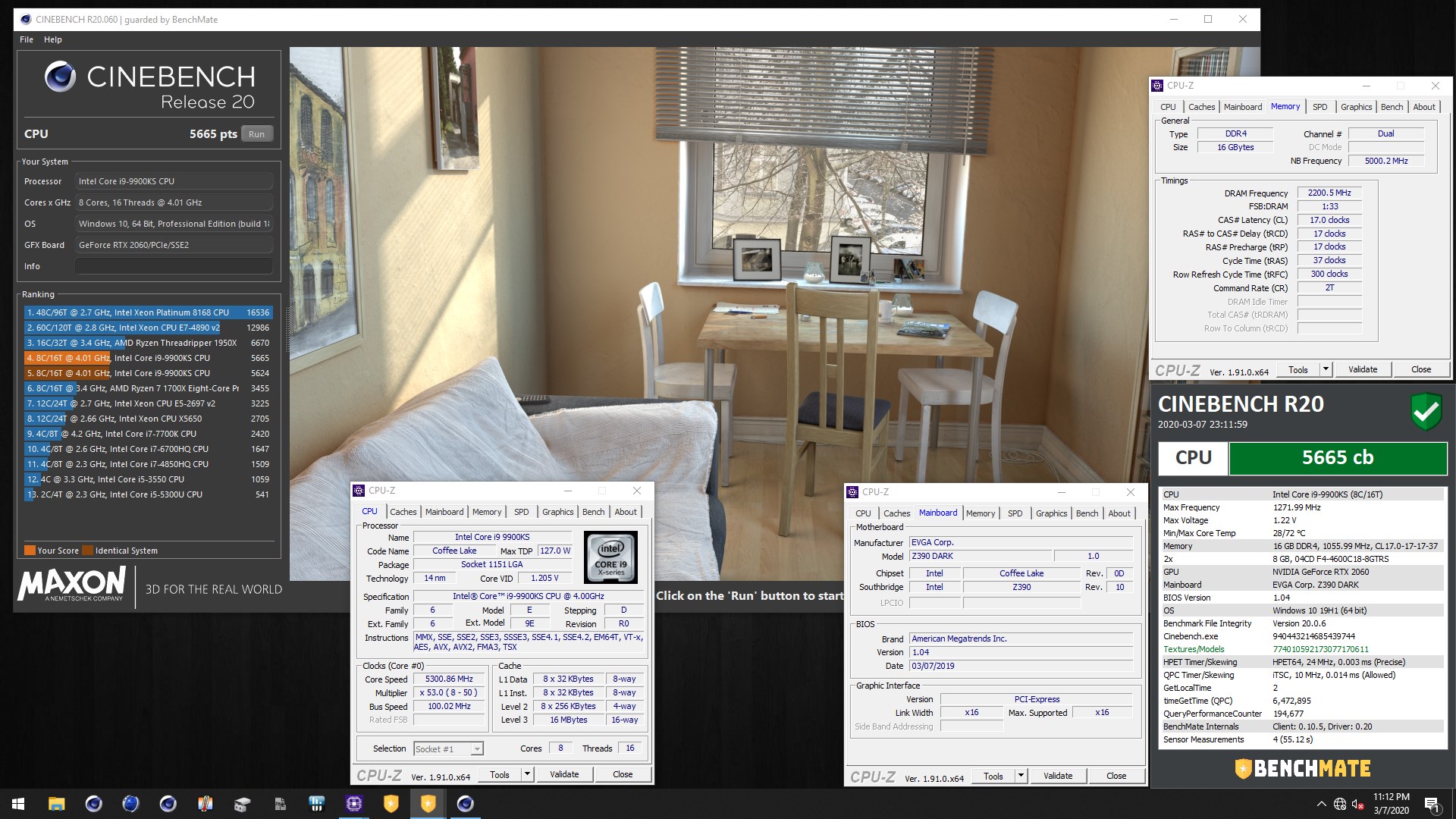Switch to SPD tab in Memory CPU-Z

[x=1319, y=107]
